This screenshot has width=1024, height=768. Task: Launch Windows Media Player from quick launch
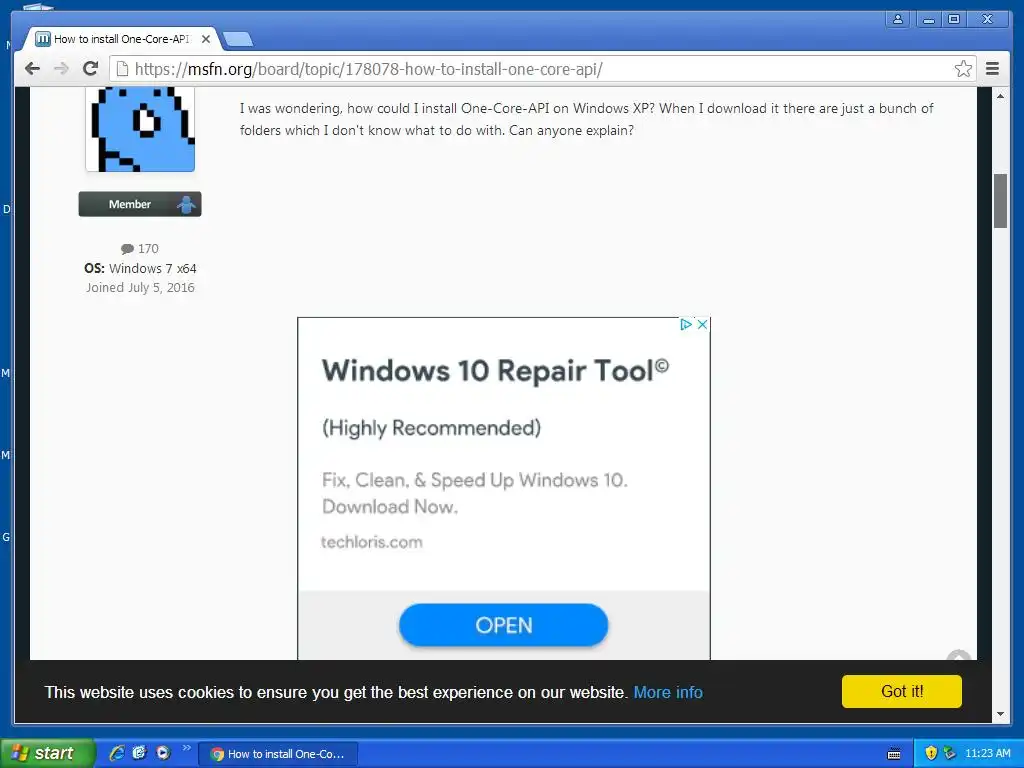coord(163,753)
